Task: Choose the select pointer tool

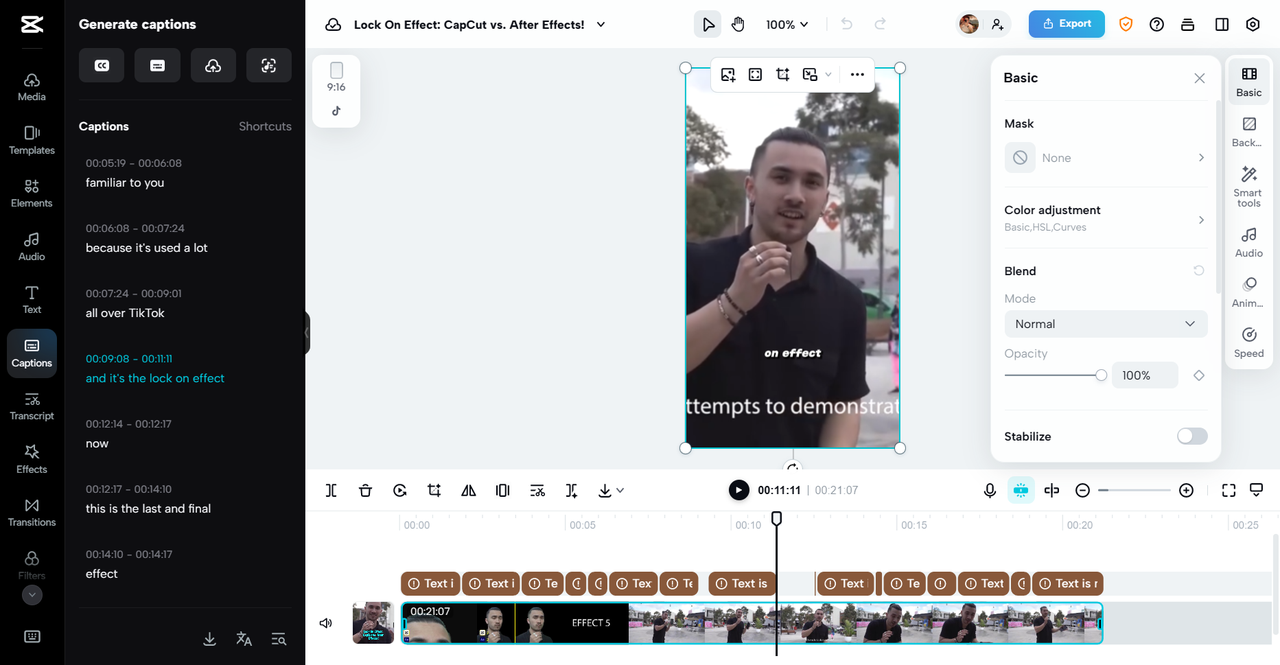Action: coord(708,24)
